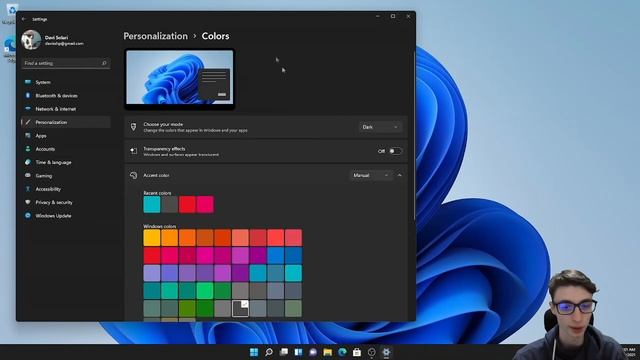Viewport: 640px width, 360px height.
Task: Collapse the Accent color section chevron
Action: click(400, 176)
